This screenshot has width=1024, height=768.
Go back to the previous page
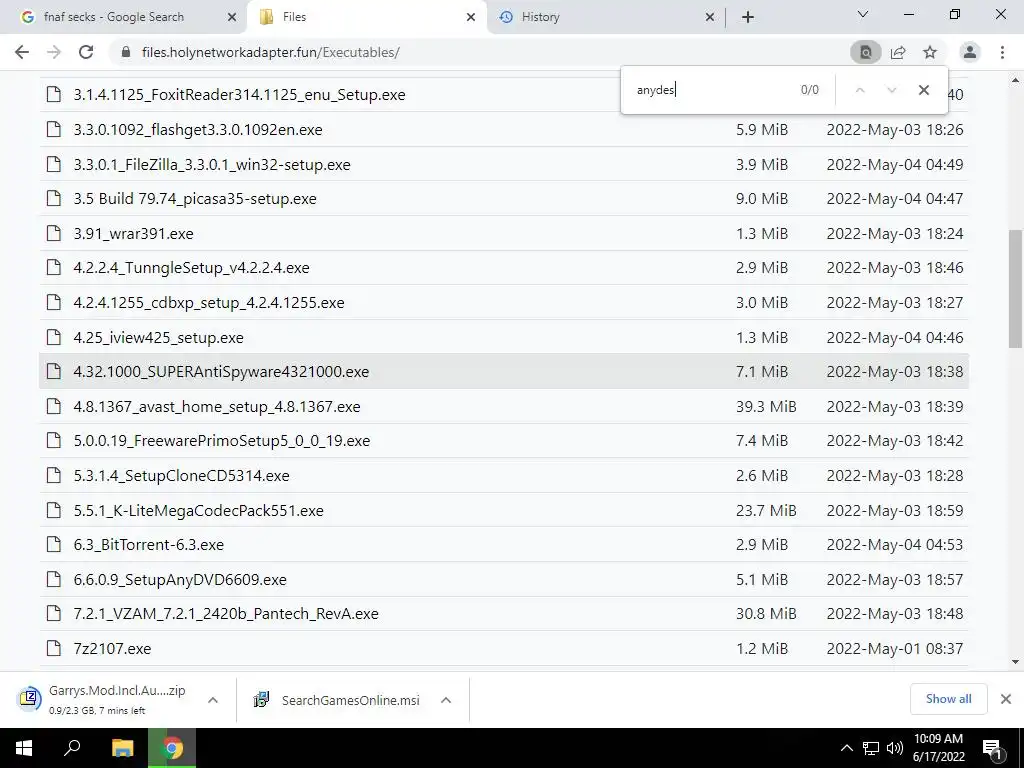(x=22, y=52)
